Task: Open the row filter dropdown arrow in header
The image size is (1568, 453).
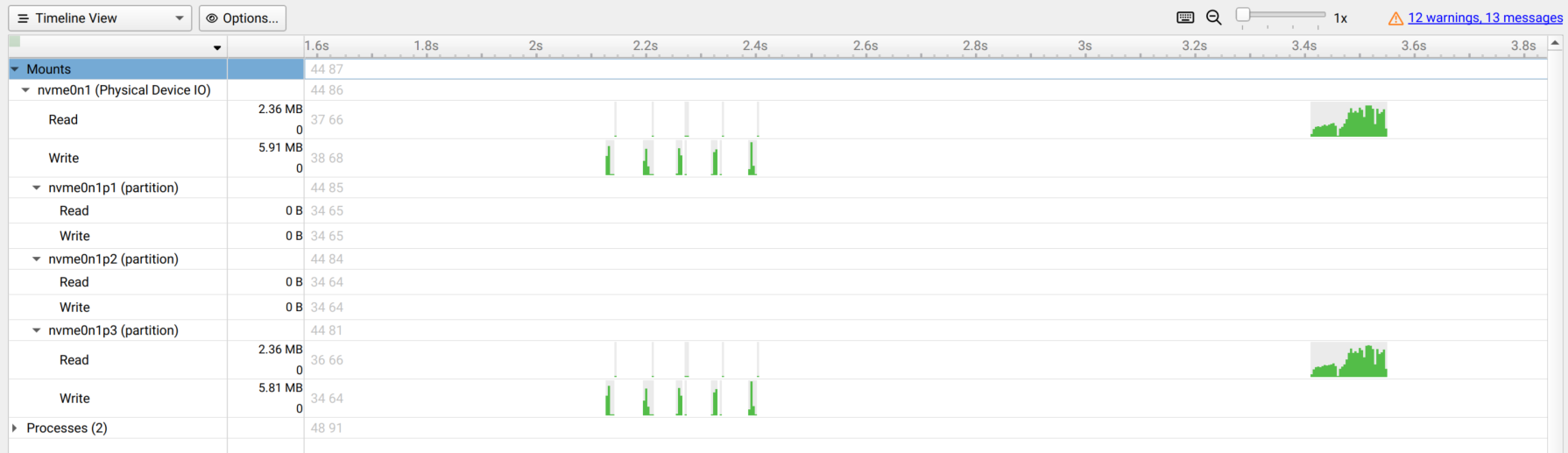Action: pyautogui.click(x=217, y=47)
